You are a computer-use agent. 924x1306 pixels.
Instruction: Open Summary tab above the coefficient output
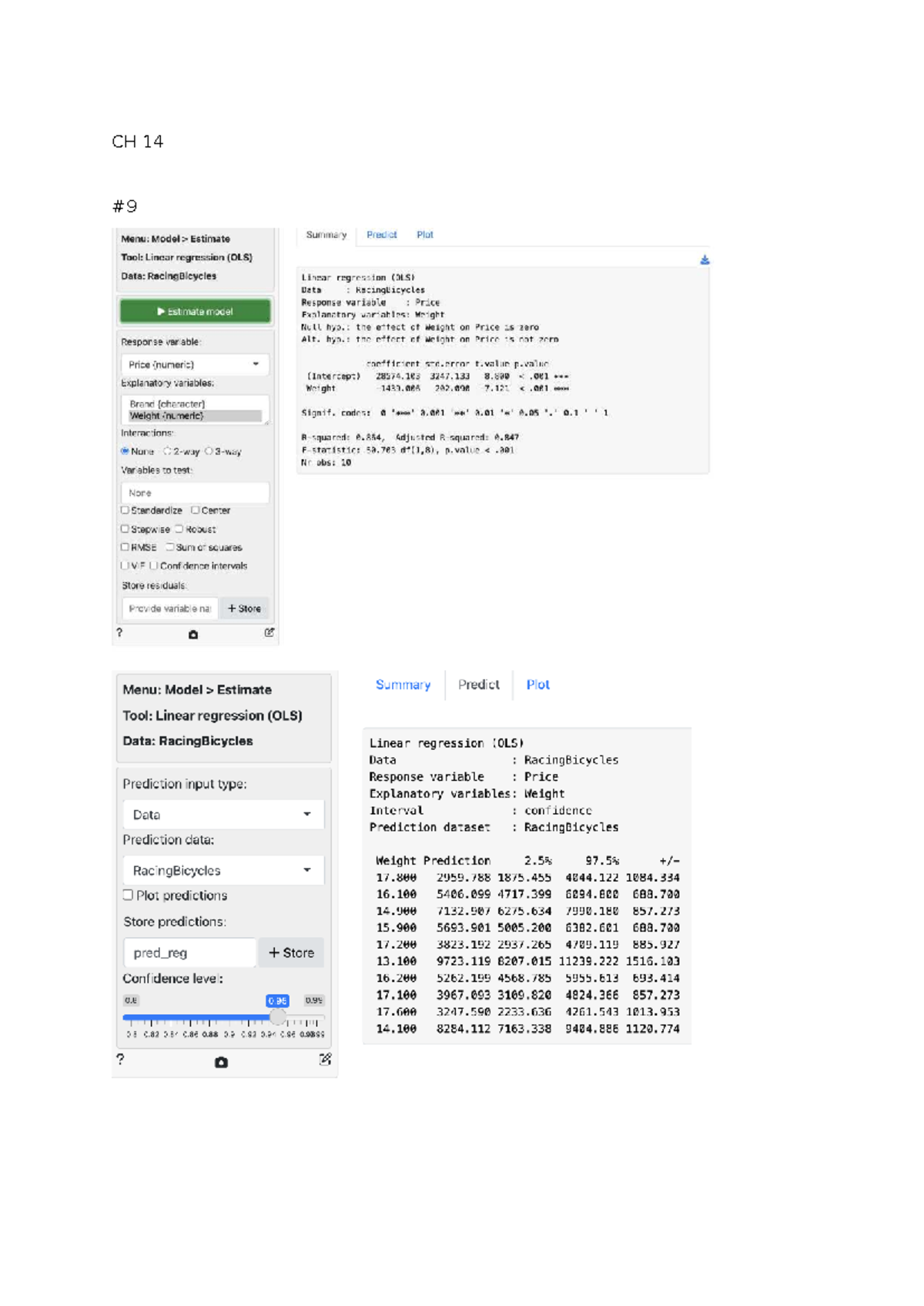click(326, 235)
